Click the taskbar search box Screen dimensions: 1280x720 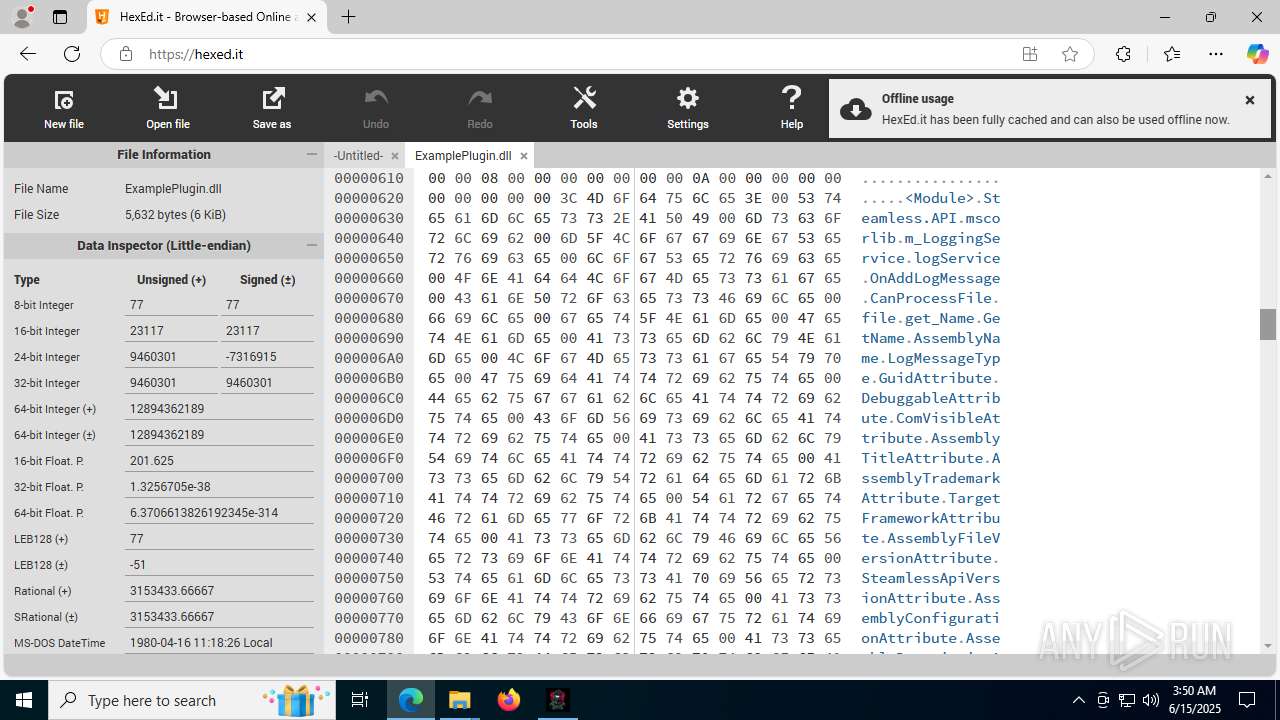click(x=190, y=700)
